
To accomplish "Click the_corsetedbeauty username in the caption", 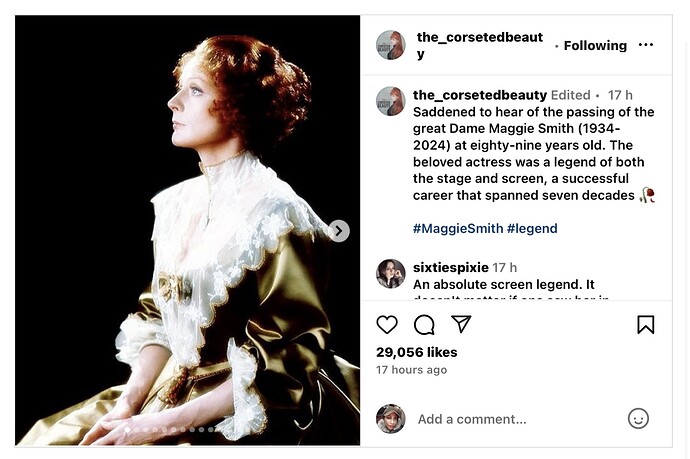I will 480,95.
